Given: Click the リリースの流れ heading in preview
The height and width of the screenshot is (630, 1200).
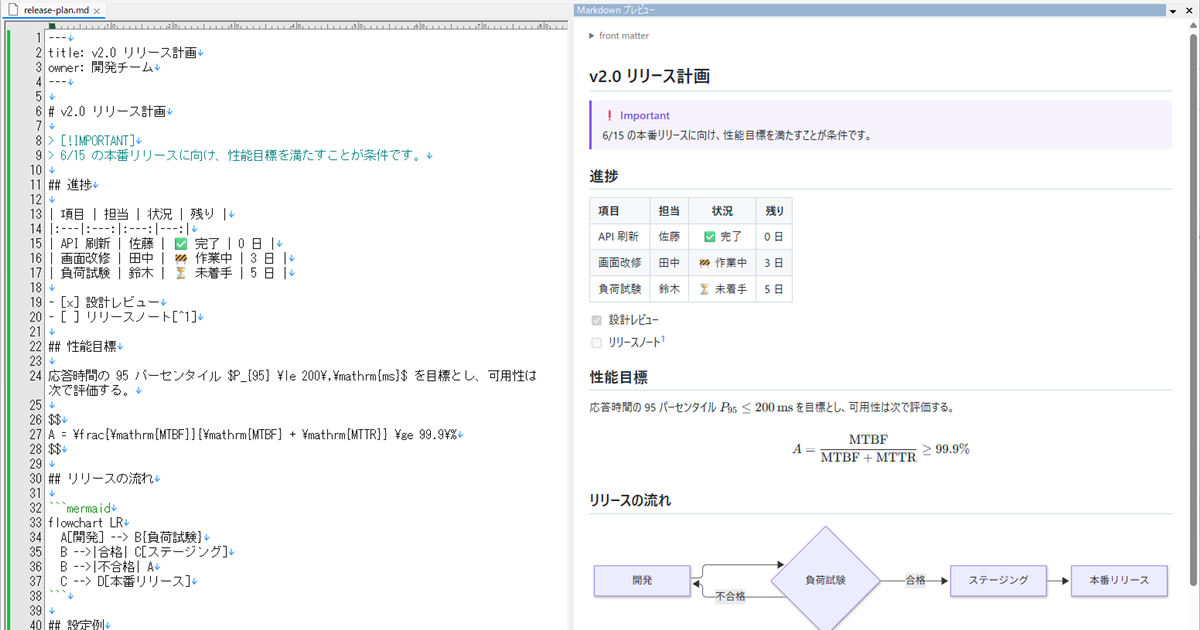Looking at the screenshot, I should tap(630, 500).
